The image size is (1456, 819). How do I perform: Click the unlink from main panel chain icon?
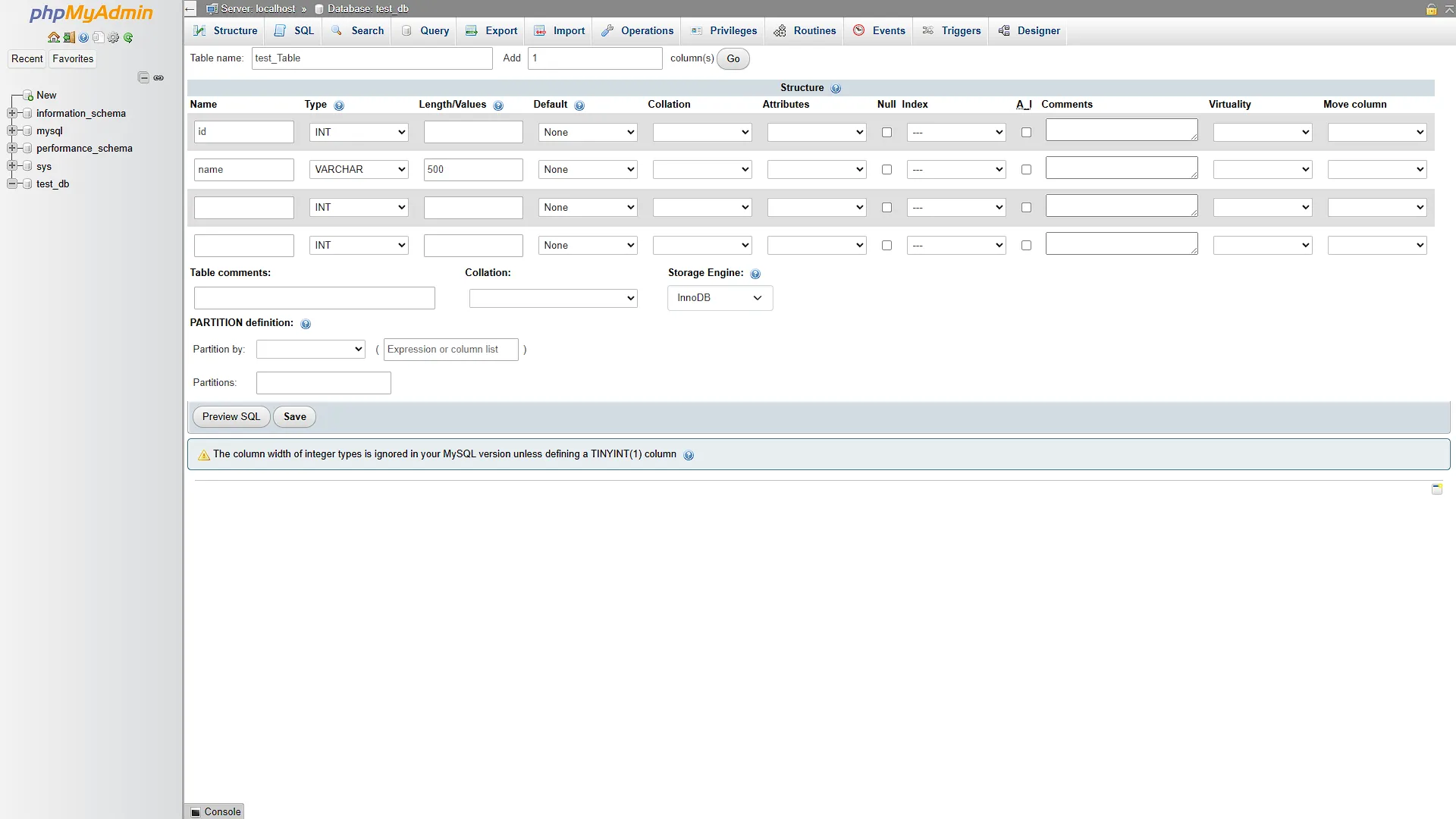pyautogui.click(x=158, y=77)
